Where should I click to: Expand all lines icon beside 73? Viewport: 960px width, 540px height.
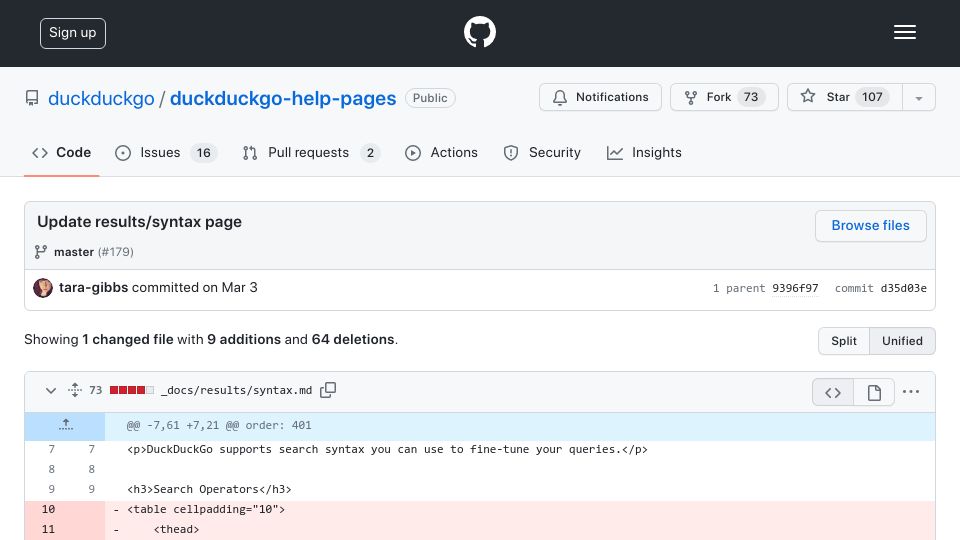click(x=75, y=390)
